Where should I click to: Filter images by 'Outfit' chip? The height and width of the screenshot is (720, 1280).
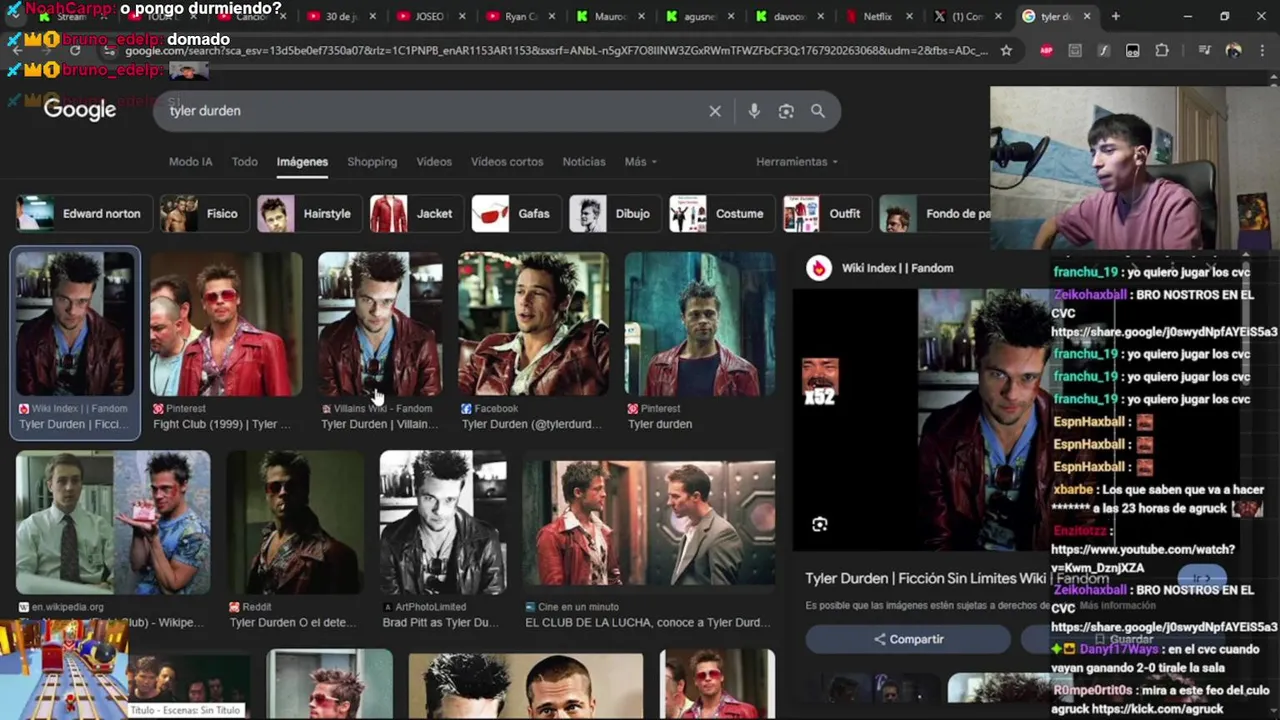tap(828, 214)
